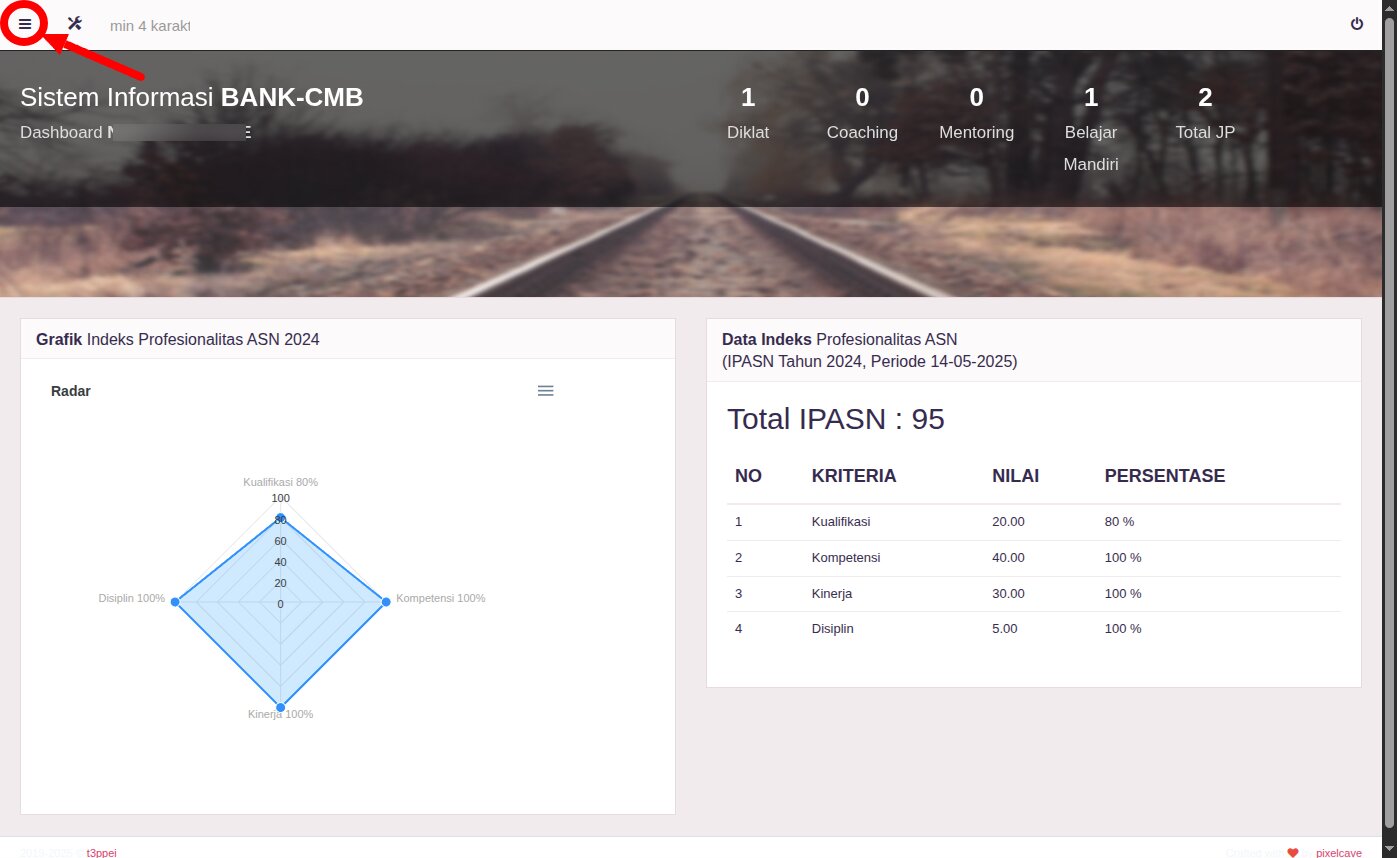Click the Kualifikasi radar data point
This screenshot has height=858, width=1397.
[x=280, y=518]
